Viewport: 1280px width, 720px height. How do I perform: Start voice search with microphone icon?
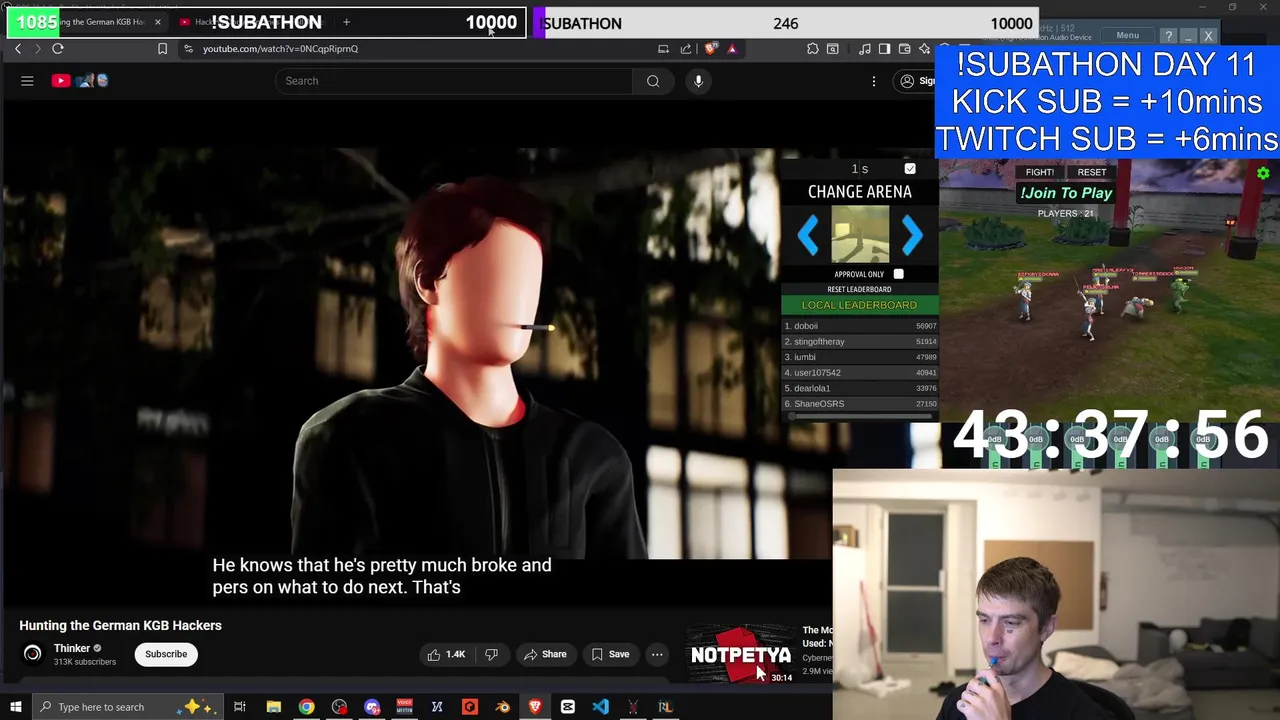[x=698, y=81]
